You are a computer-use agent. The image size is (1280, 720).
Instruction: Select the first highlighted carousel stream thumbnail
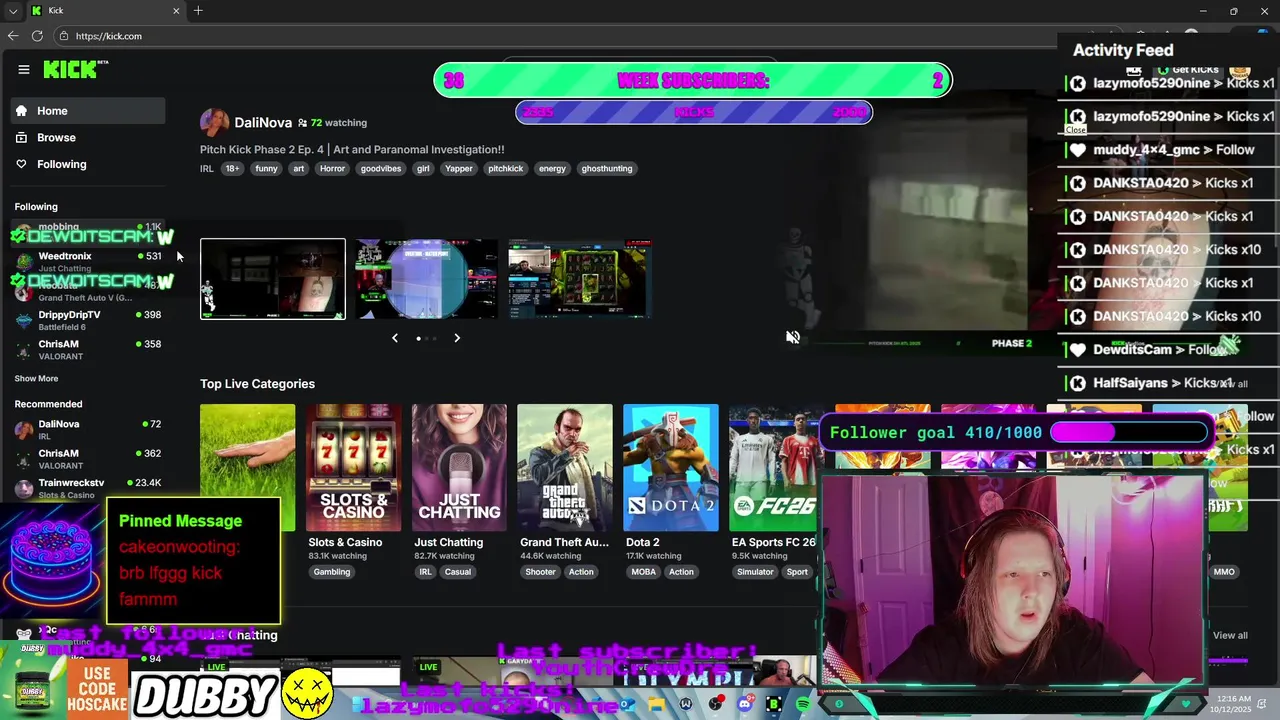(273, 279)
